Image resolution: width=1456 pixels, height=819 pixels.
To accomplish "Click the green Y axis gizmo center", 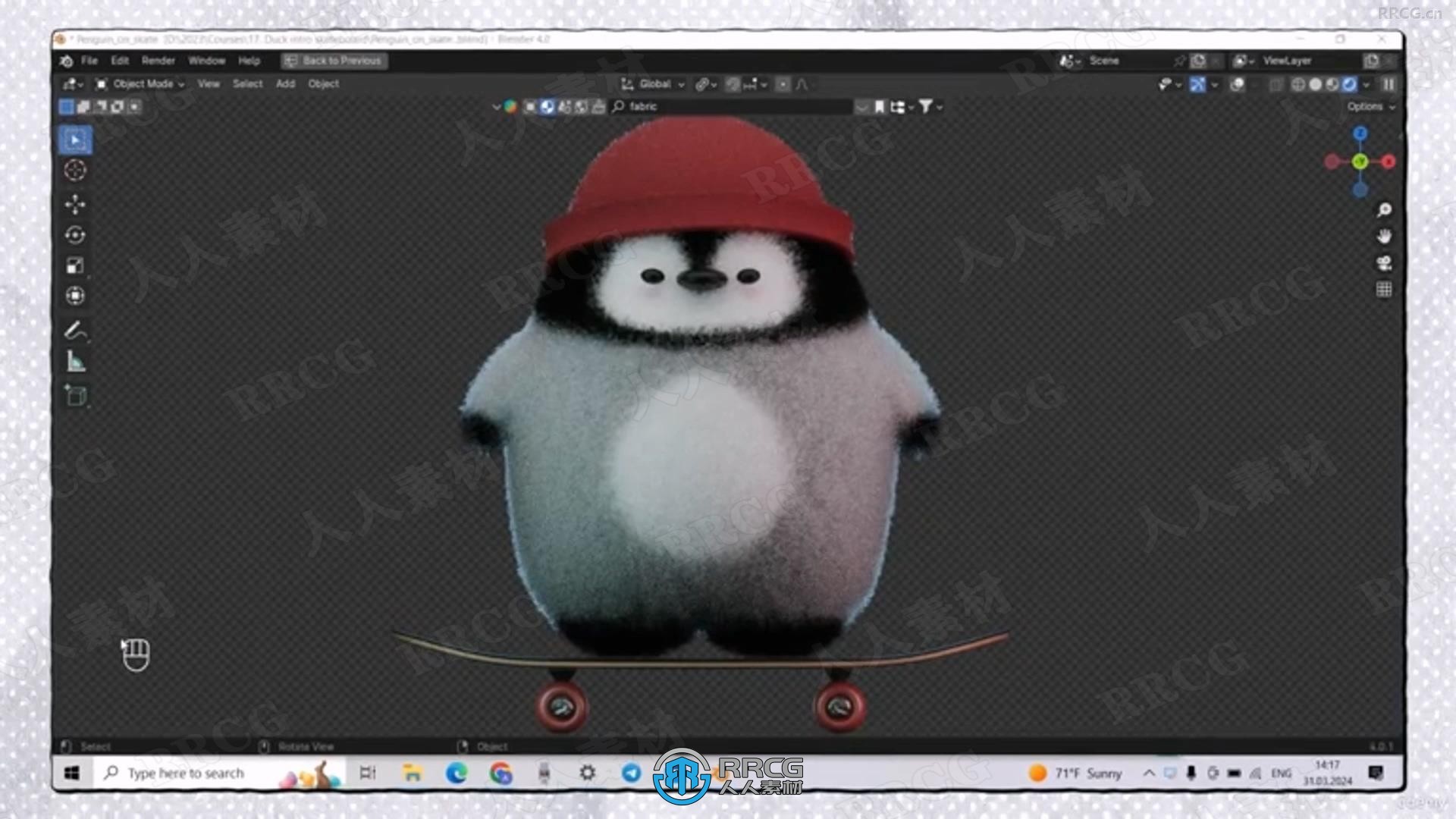I will tap(1360, 162).
